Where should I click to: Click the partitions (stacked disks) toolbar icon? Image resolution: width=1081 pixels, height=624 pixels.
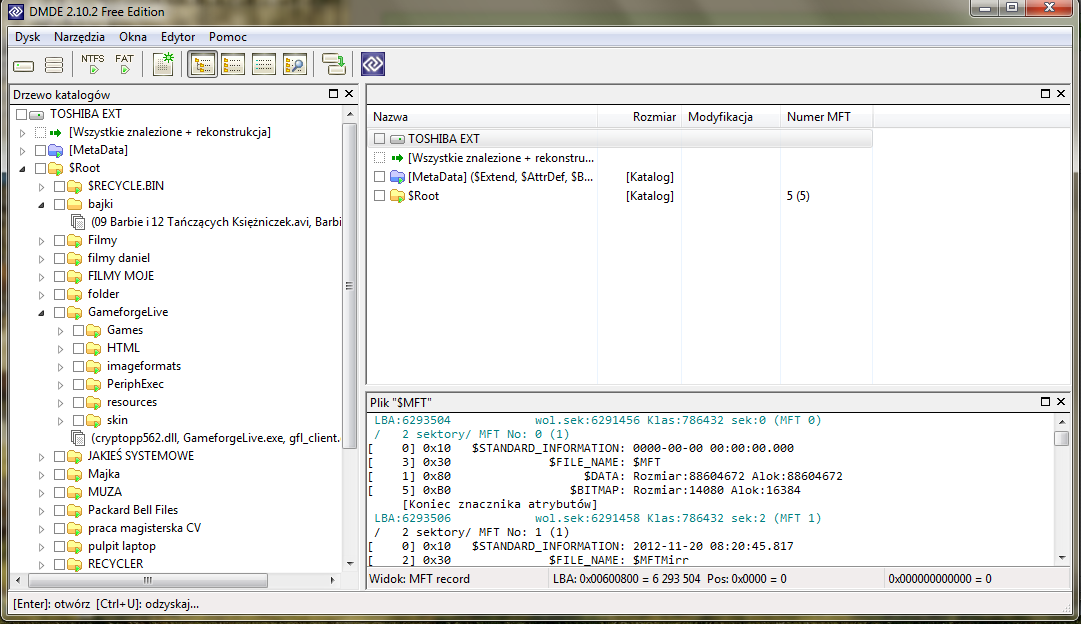(x=54, y=65)
